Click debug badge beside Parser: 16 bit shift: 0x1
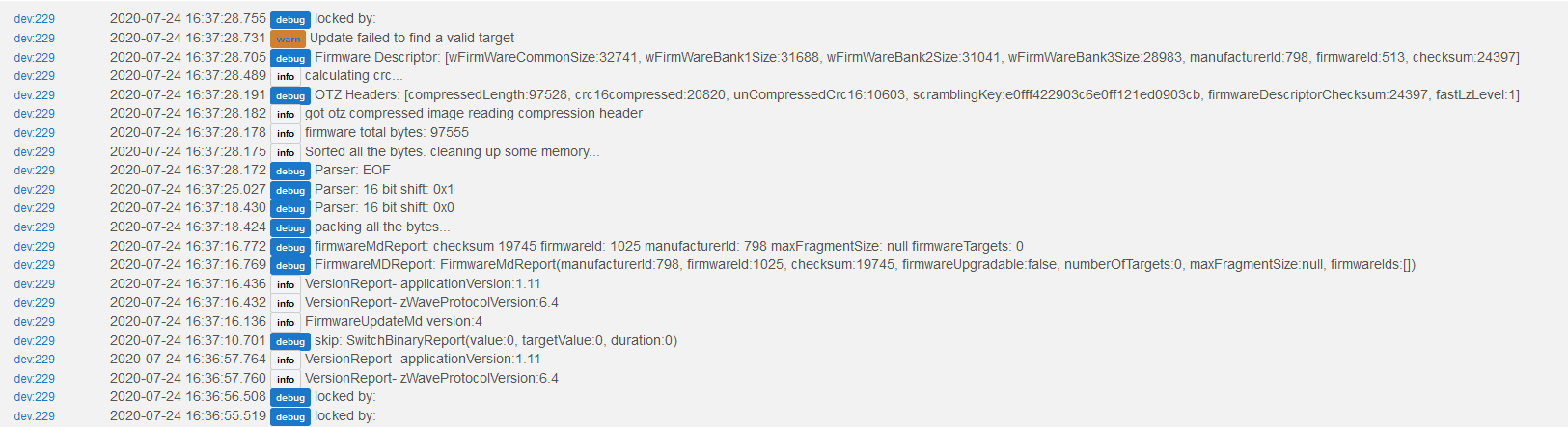This screenshot has width=1568, height=427. pos(289,190)
